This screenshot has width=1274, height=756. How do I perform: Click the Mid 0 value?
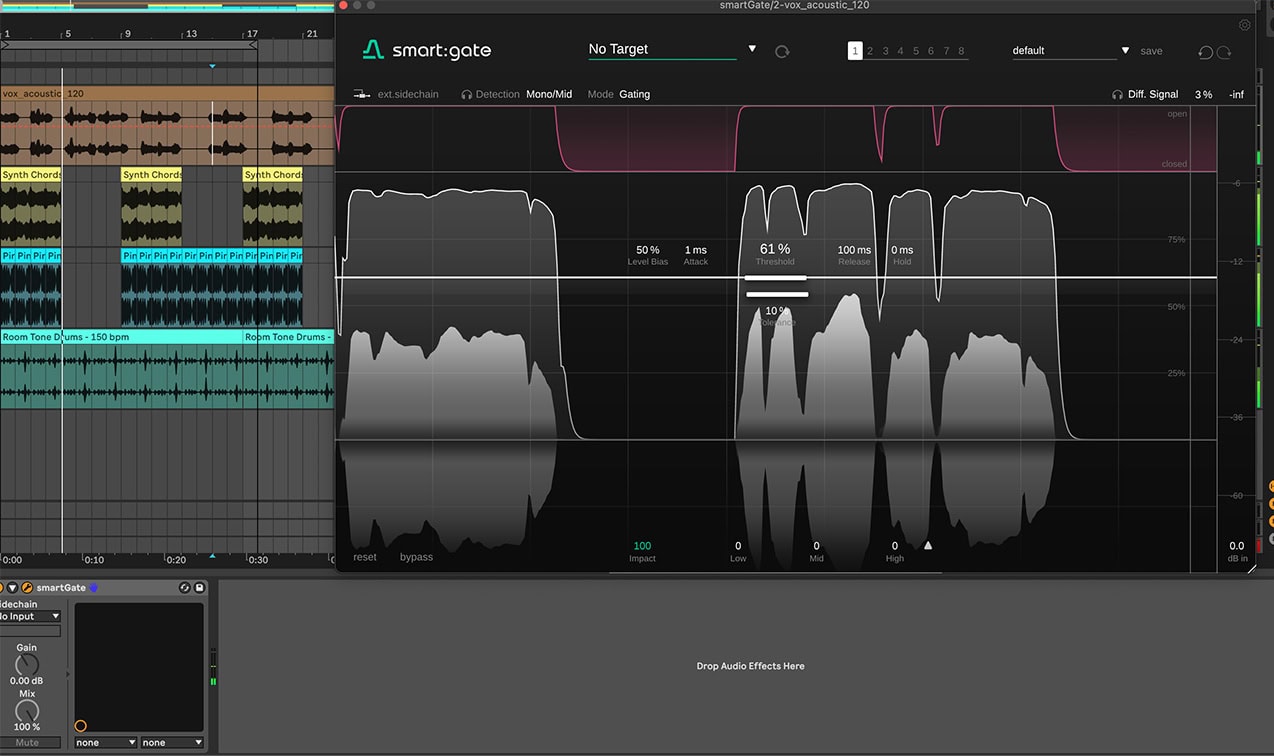coord(816,546)
